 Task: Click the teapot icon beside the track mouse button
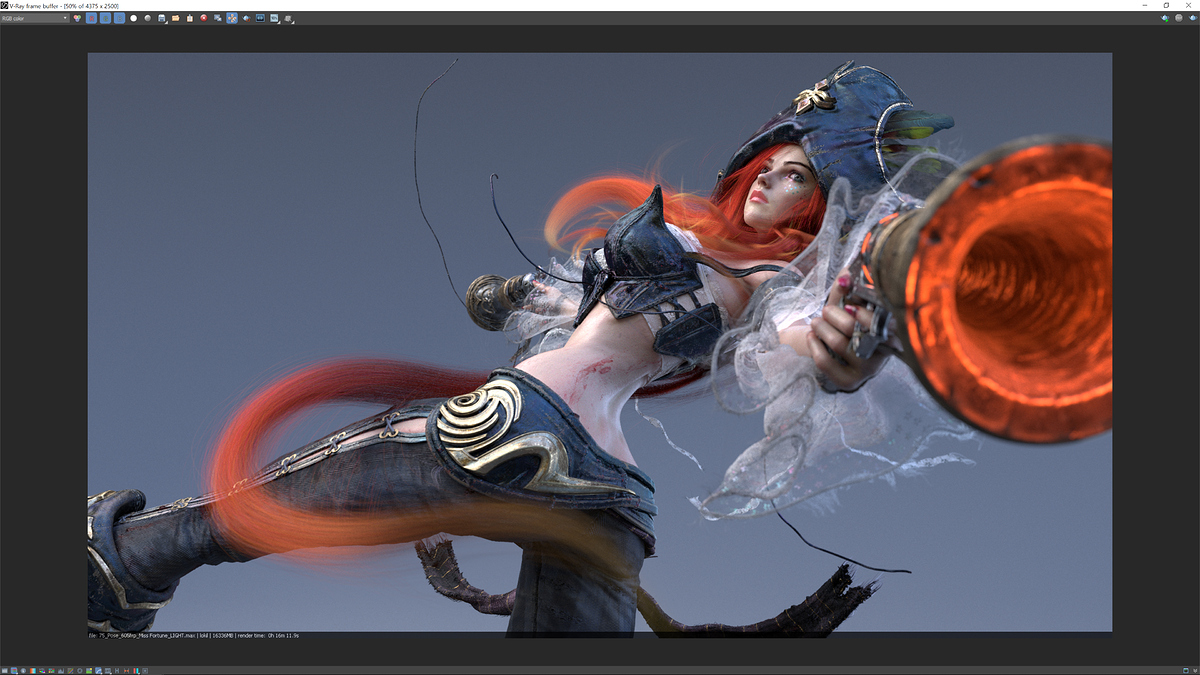[x=246, y=18]
